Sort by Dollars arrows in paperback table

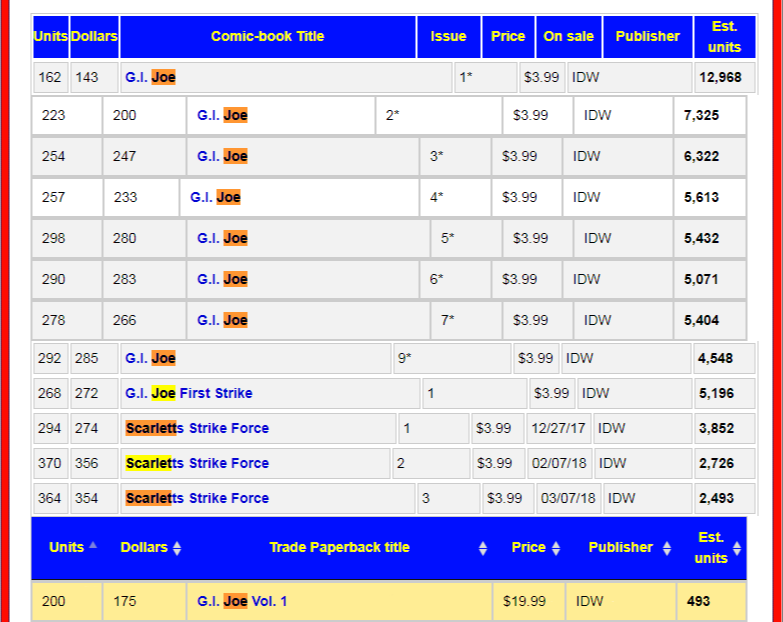coord(177,548)
